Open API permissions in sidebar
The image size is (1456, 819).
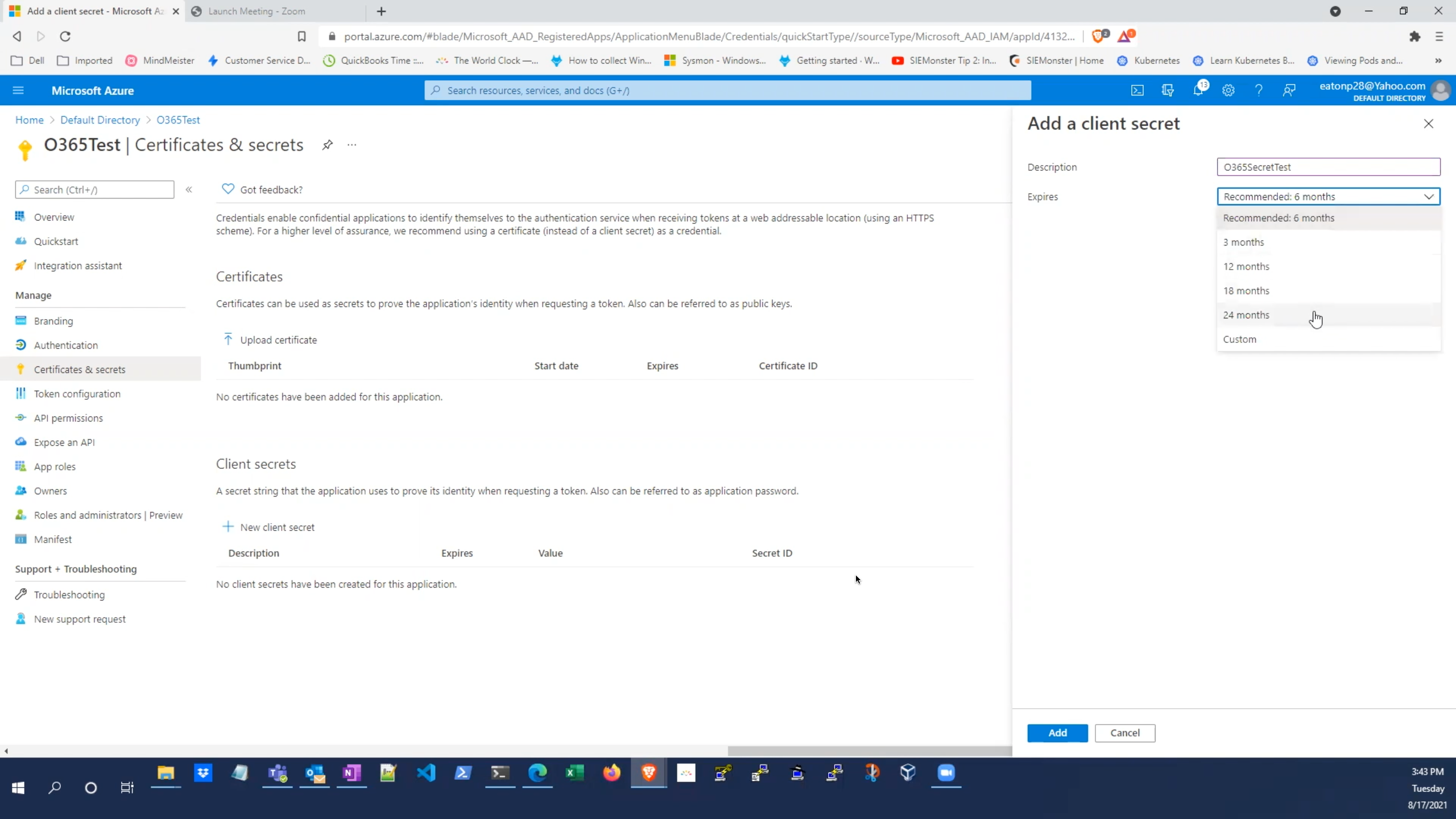pos(68,418)
